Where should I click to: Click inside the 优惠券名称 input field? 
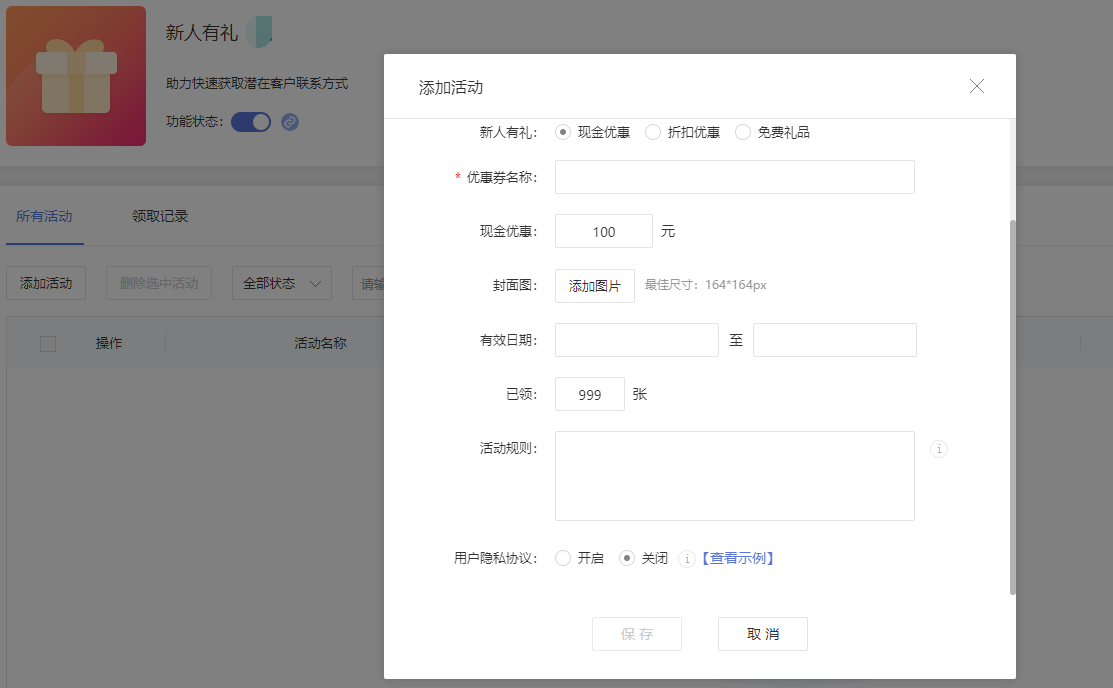pos(734,177)
